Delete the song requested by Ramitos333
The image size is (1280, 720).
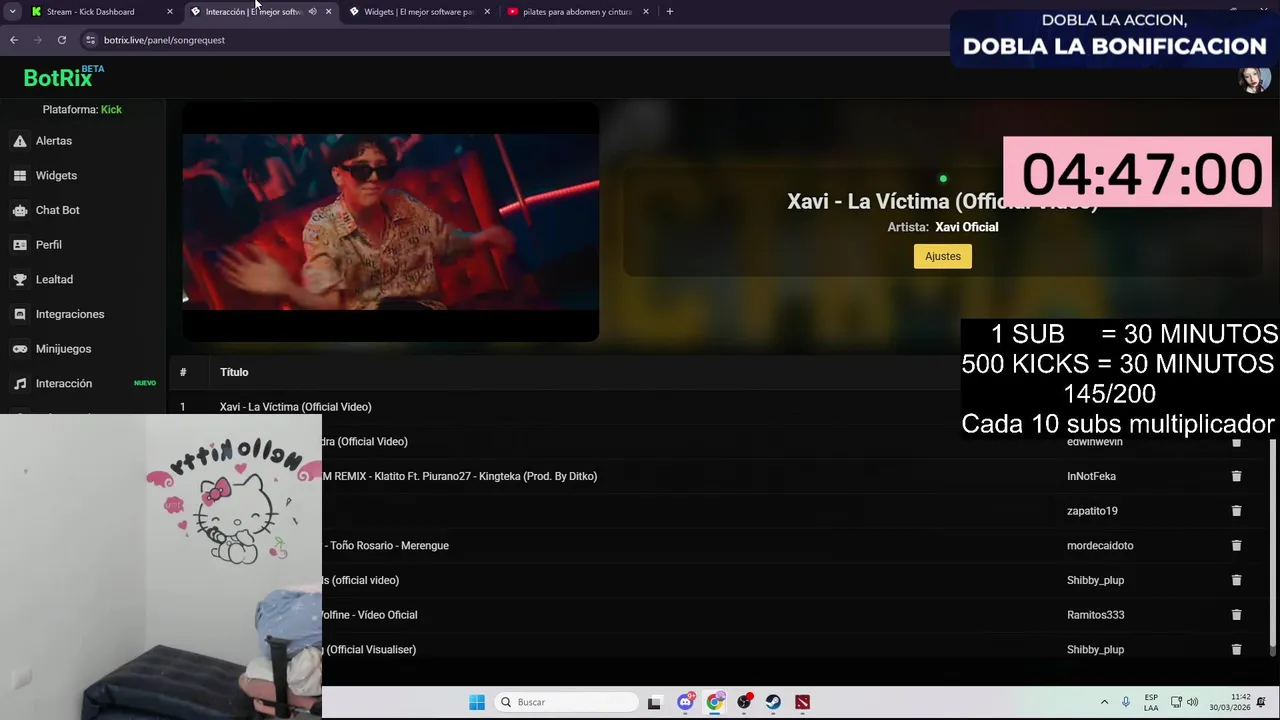tap(1236, 615)
